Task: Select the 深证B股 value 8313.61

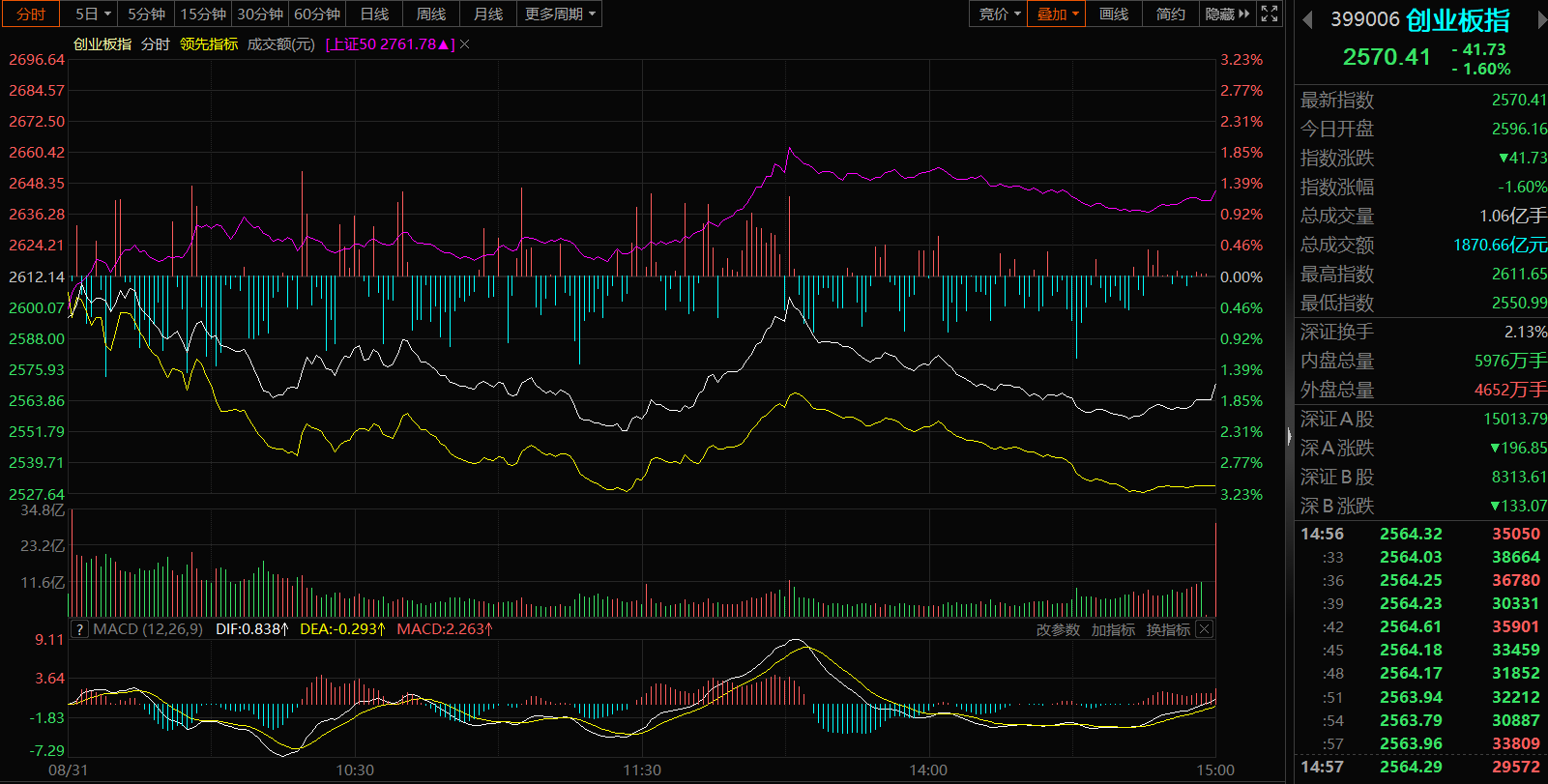Action: point(1519,477)
